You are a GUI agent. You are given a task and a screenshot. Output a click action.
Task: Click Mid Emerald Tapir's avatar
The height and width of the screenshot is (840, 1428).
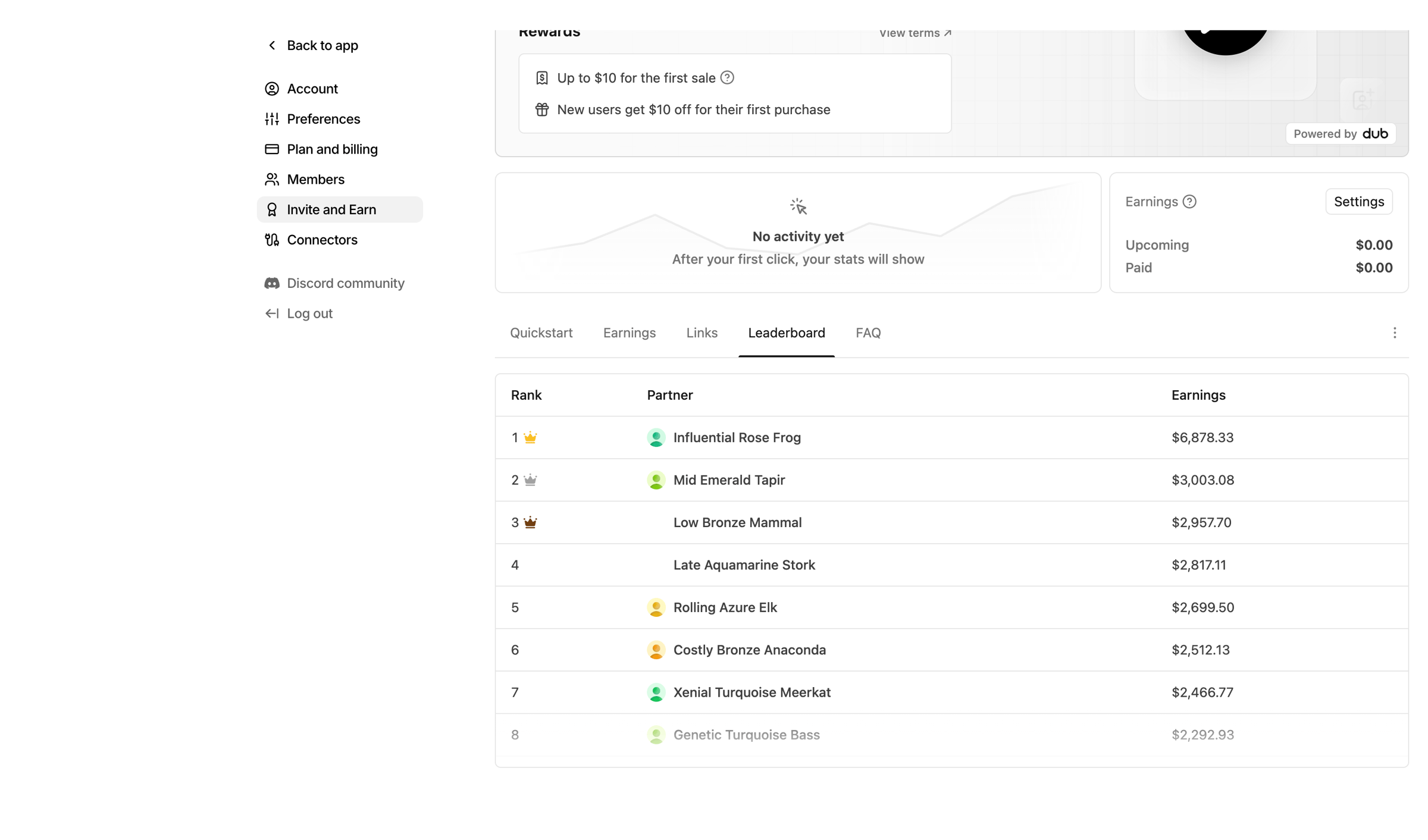pyautogui.click(x=656, y=480)
